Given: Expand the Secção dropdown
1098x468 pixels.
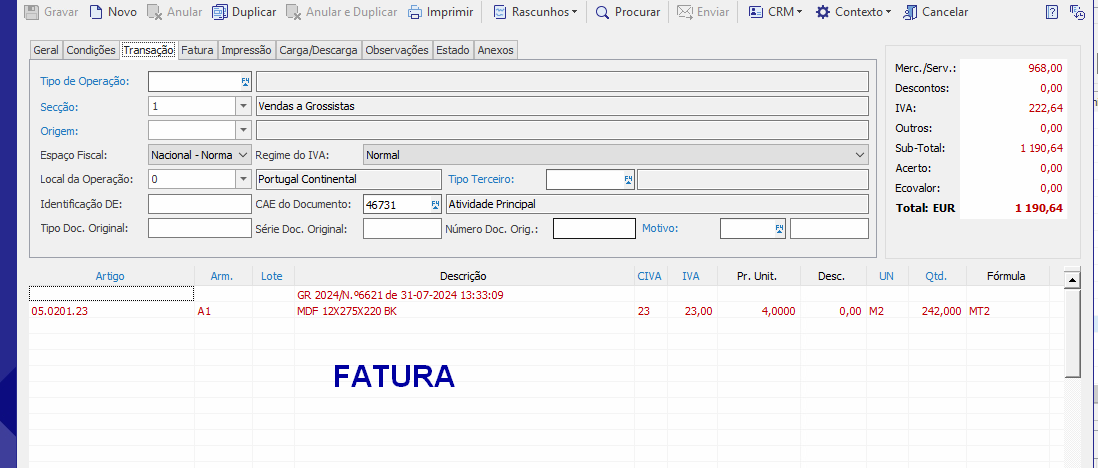Looking at the screenshot, I should [242, 106].
